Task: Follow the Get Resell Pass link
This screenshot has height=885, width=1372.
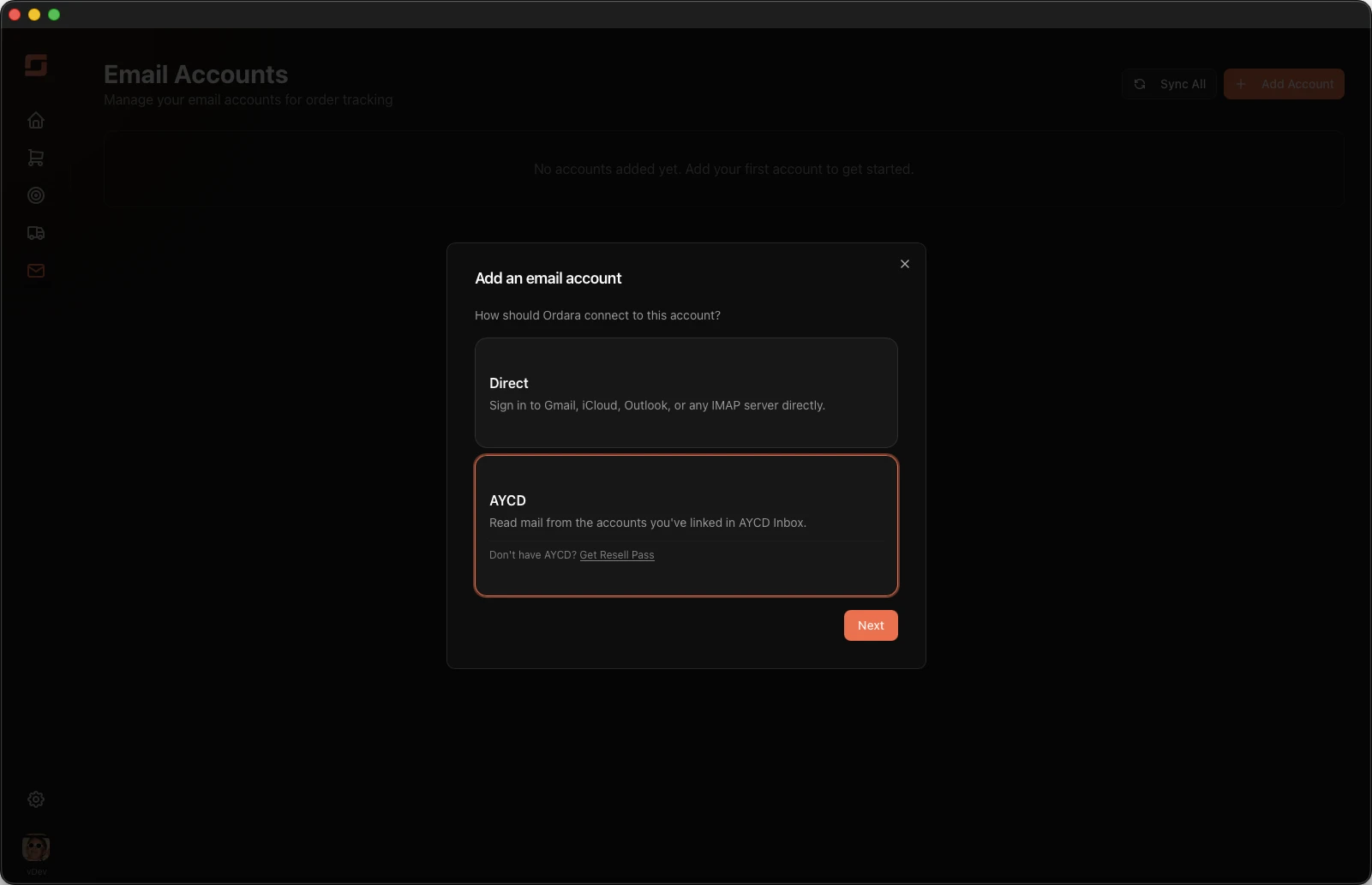Action: tap(617, 555)
